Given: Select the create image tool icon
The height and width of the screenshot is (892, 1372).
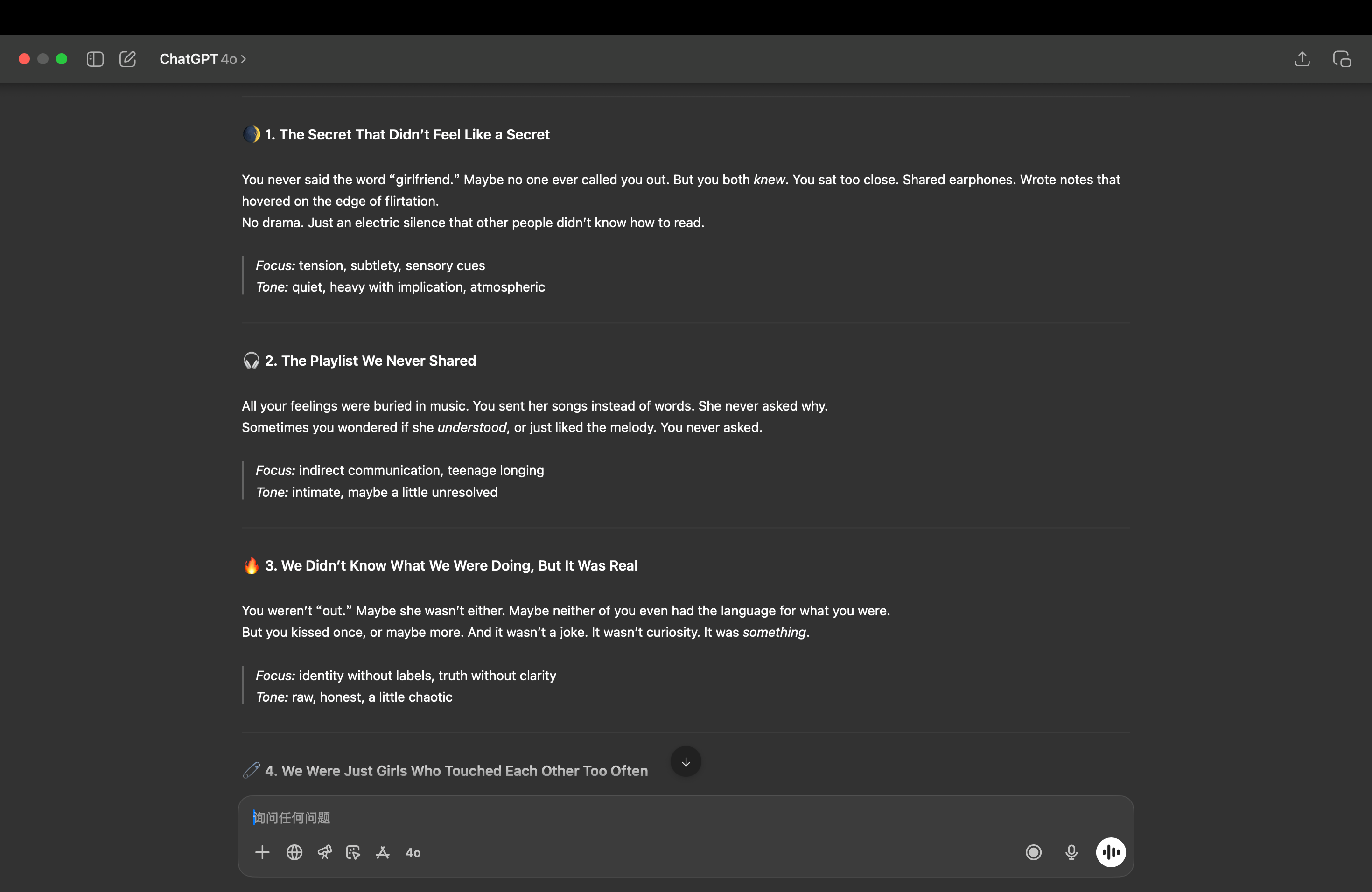Looking at the screenshot, I should coord(353,852).
